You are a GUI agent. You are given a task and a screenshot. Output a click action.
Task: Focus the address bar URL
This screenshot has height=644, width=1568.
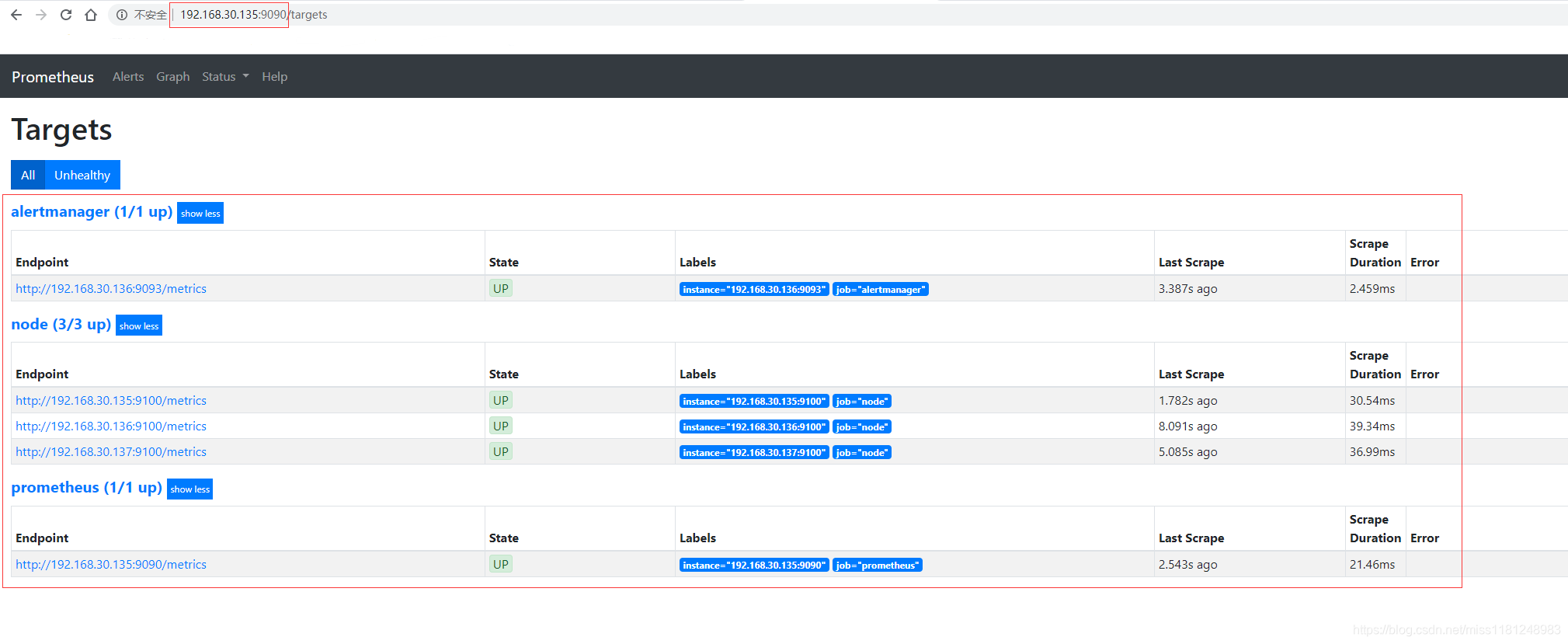coord(254,15)
